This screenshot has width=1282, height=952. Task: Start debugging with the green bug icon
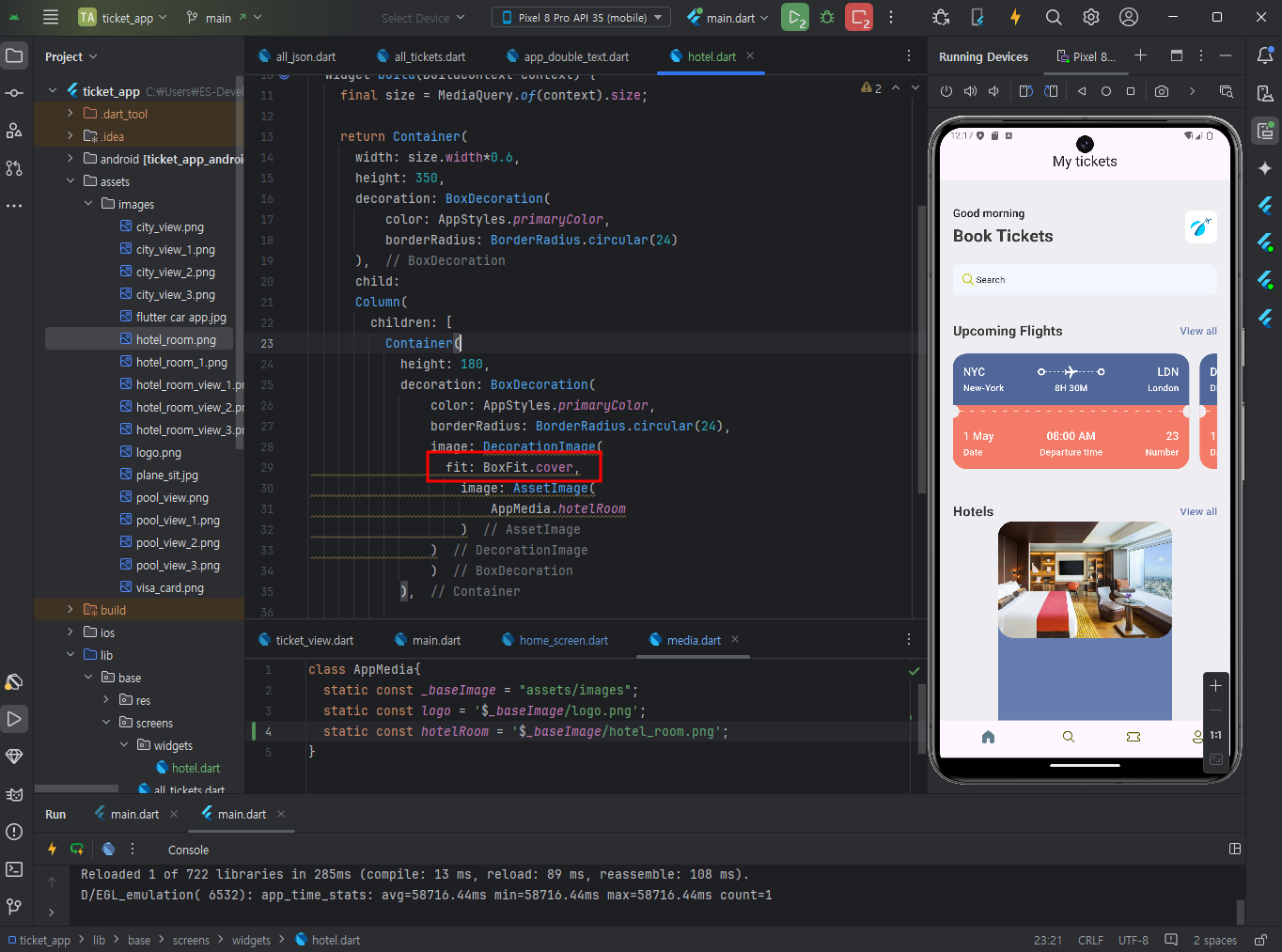point(827,17)
